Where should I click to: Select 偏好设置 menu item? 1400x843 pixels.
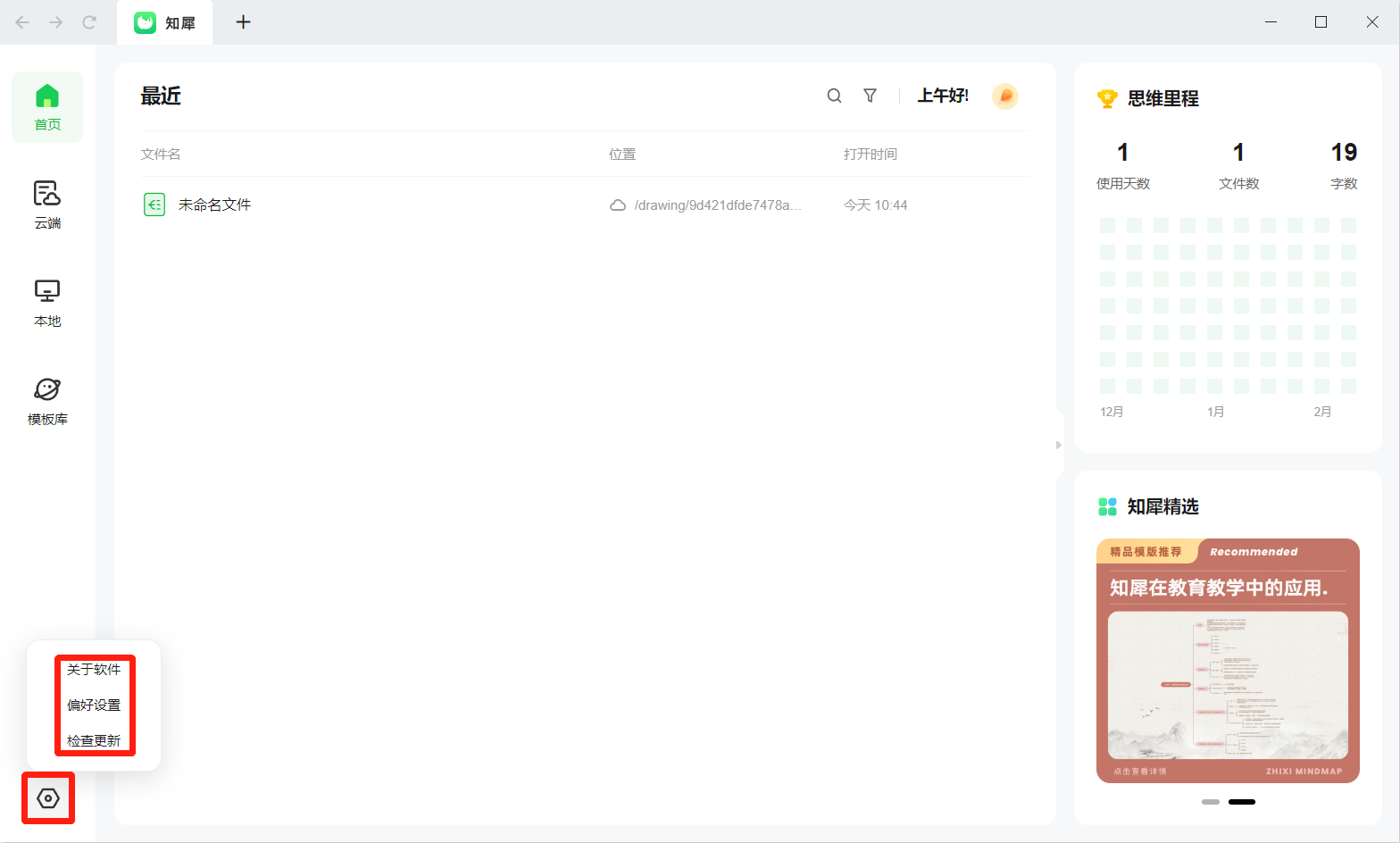coord(94,705)
